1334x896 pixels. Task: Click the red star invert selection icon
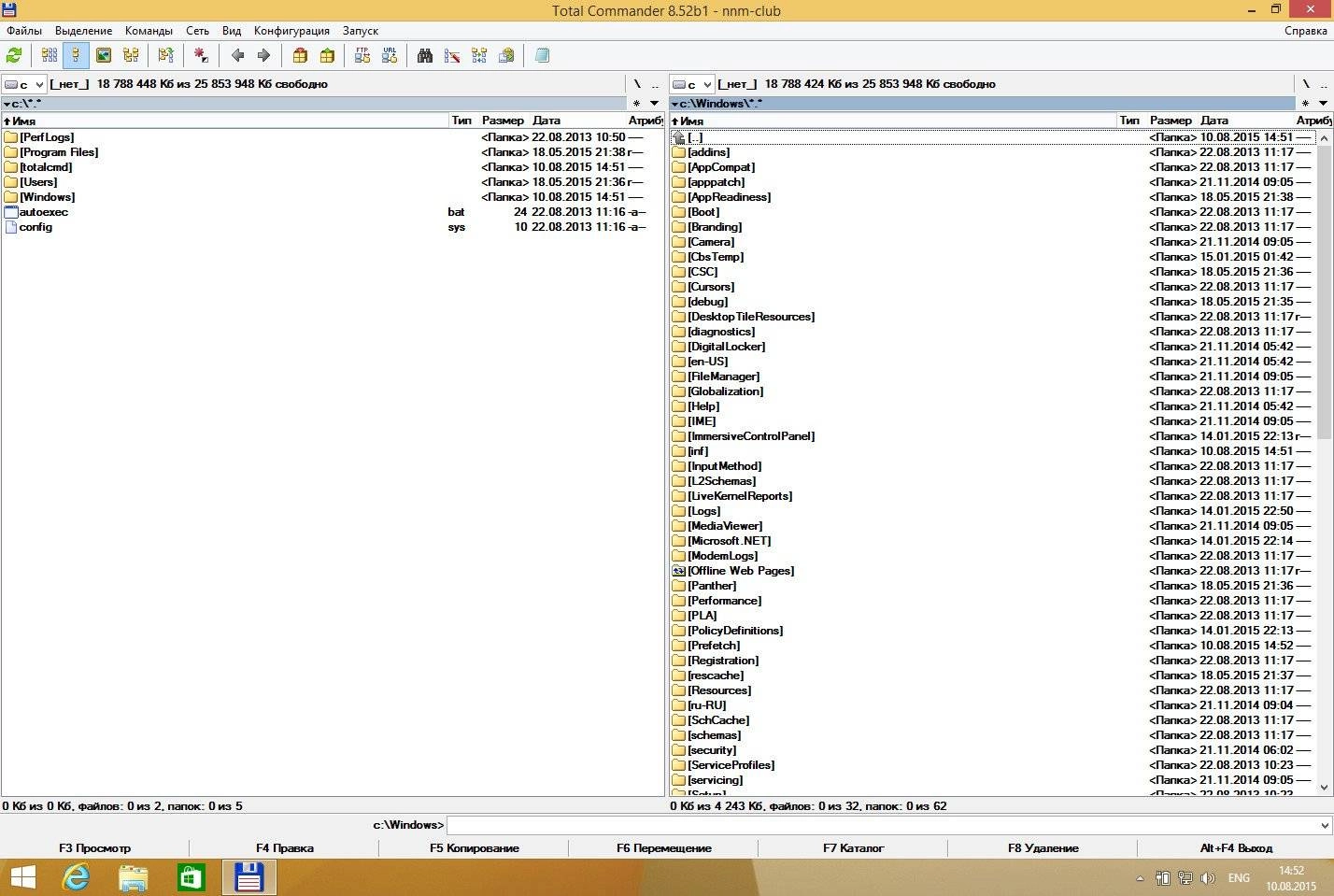pos(201,55)
